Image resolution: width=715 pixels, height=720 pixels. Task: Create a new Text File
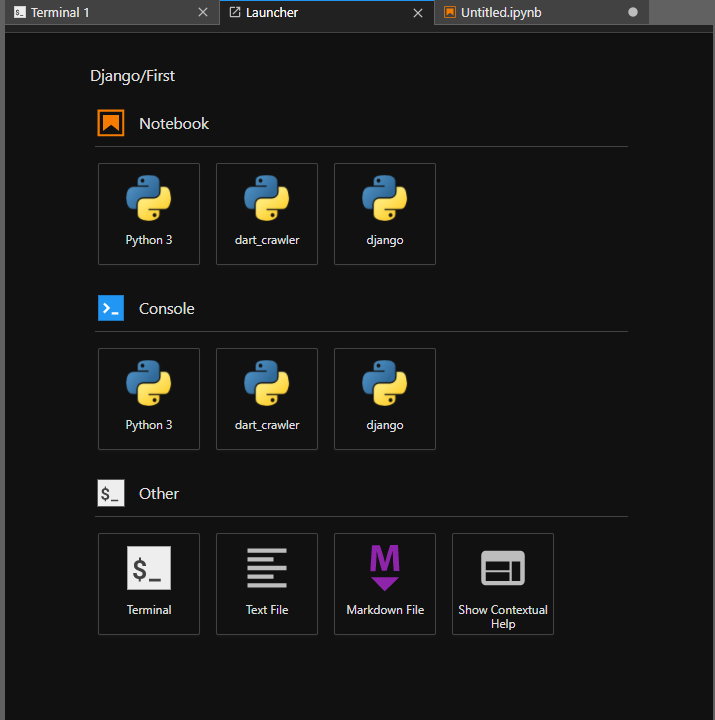tap(267, 584)
